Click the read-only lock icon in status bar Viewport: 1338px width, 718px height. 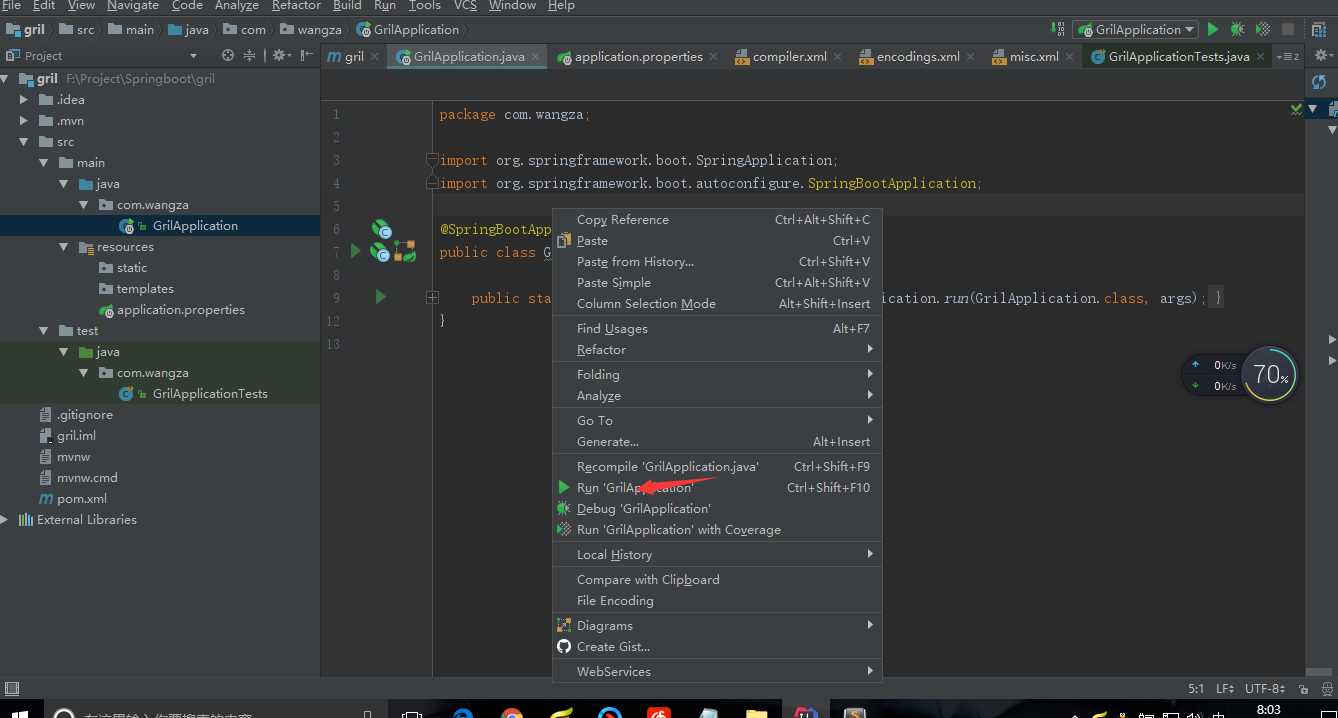click(x=1302, y=689)
